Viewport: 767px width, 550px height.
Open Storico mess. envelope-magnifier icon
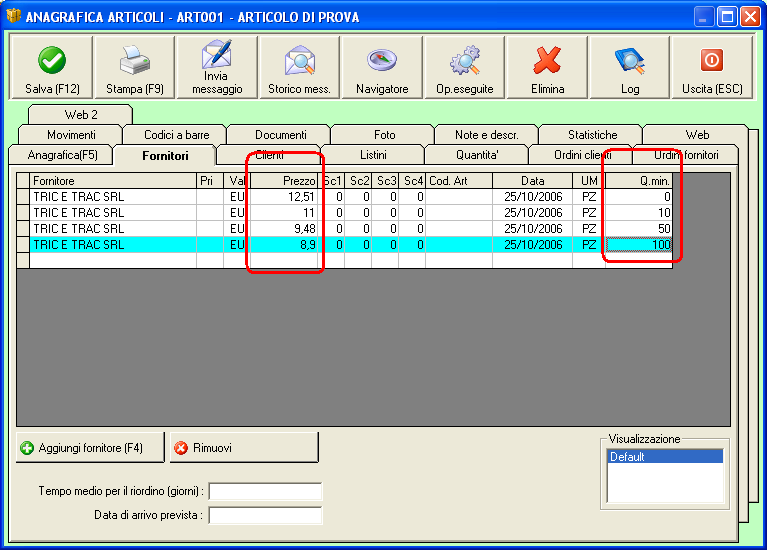[x=299, y=60]
